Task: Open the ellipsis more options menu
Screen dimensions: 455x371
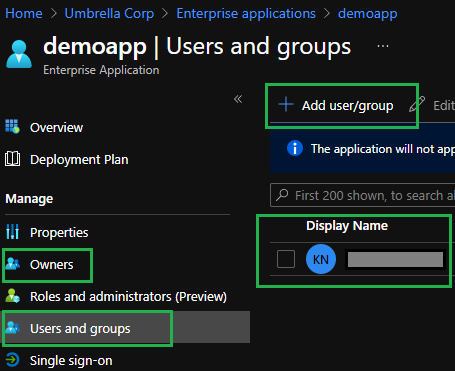Action: click(x=383, y=46)
